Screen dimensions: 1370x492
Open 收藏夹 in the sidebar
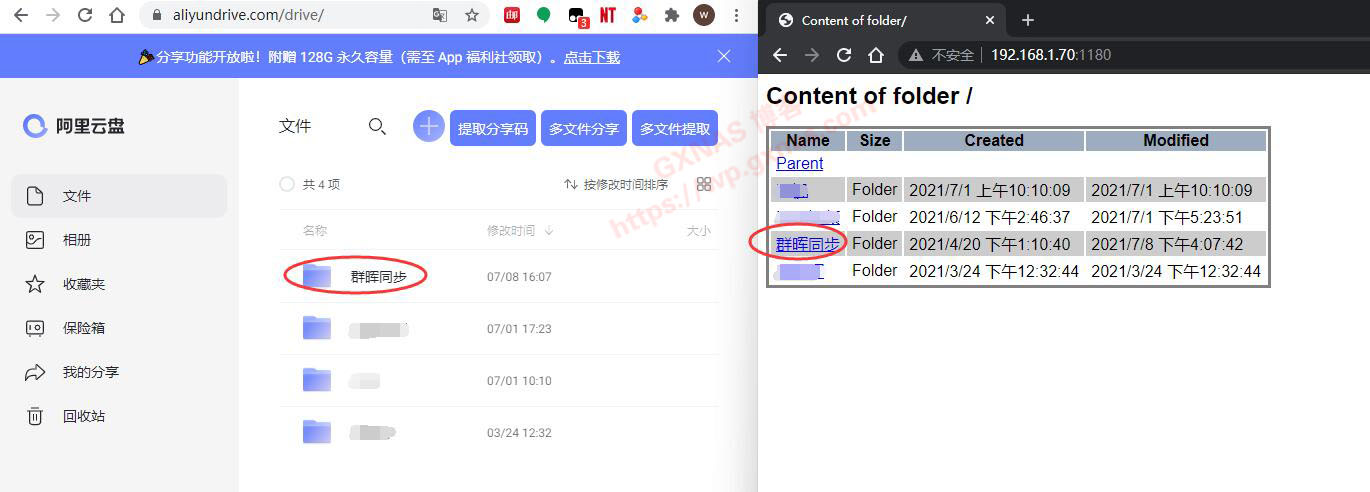pyautogui.click(x=119, y=284)
